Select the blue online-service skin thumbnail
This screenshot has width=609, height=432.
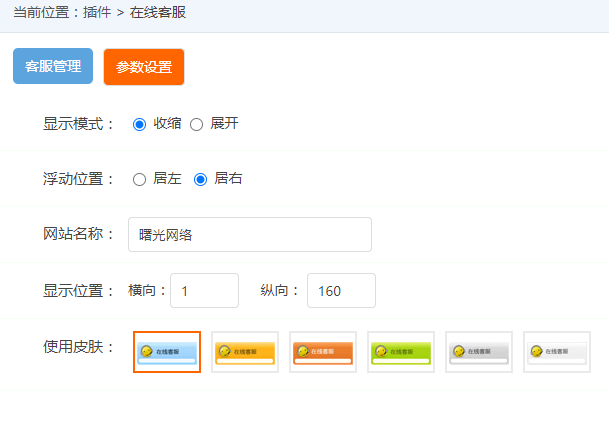[x=167, y=352]
